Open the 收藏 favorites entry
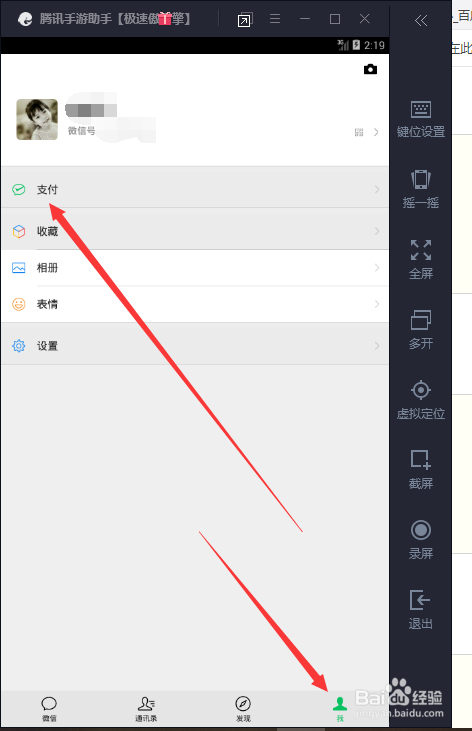 point(195,231)
